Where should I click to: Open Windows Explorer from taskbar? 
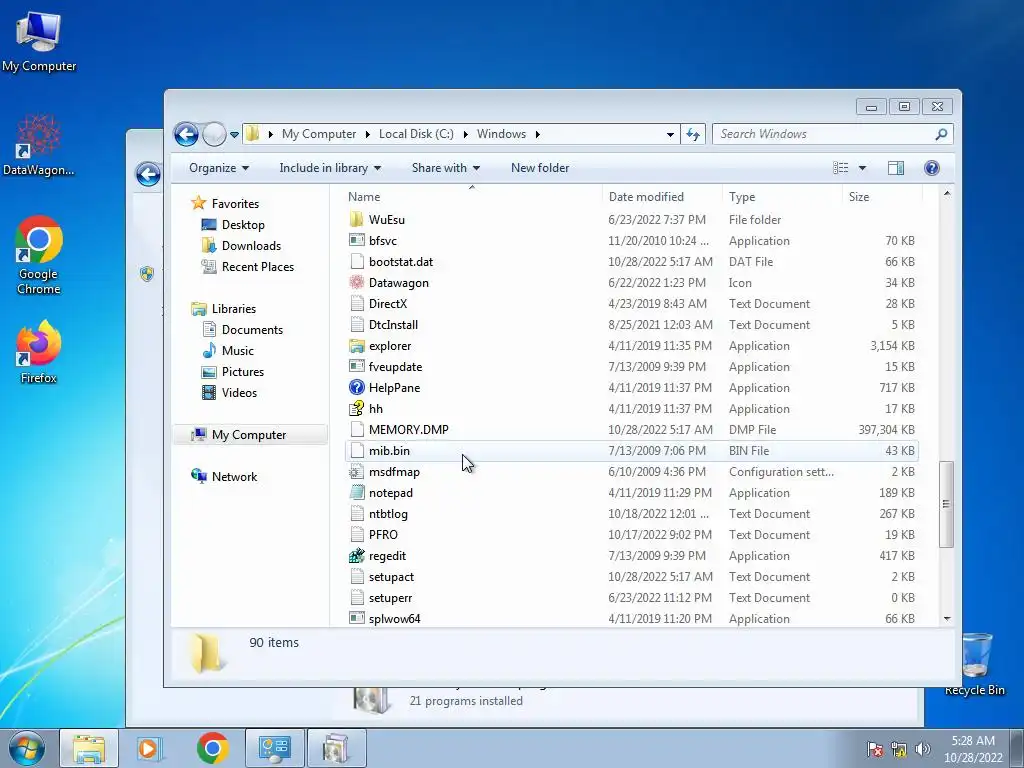tap(89, 748)
